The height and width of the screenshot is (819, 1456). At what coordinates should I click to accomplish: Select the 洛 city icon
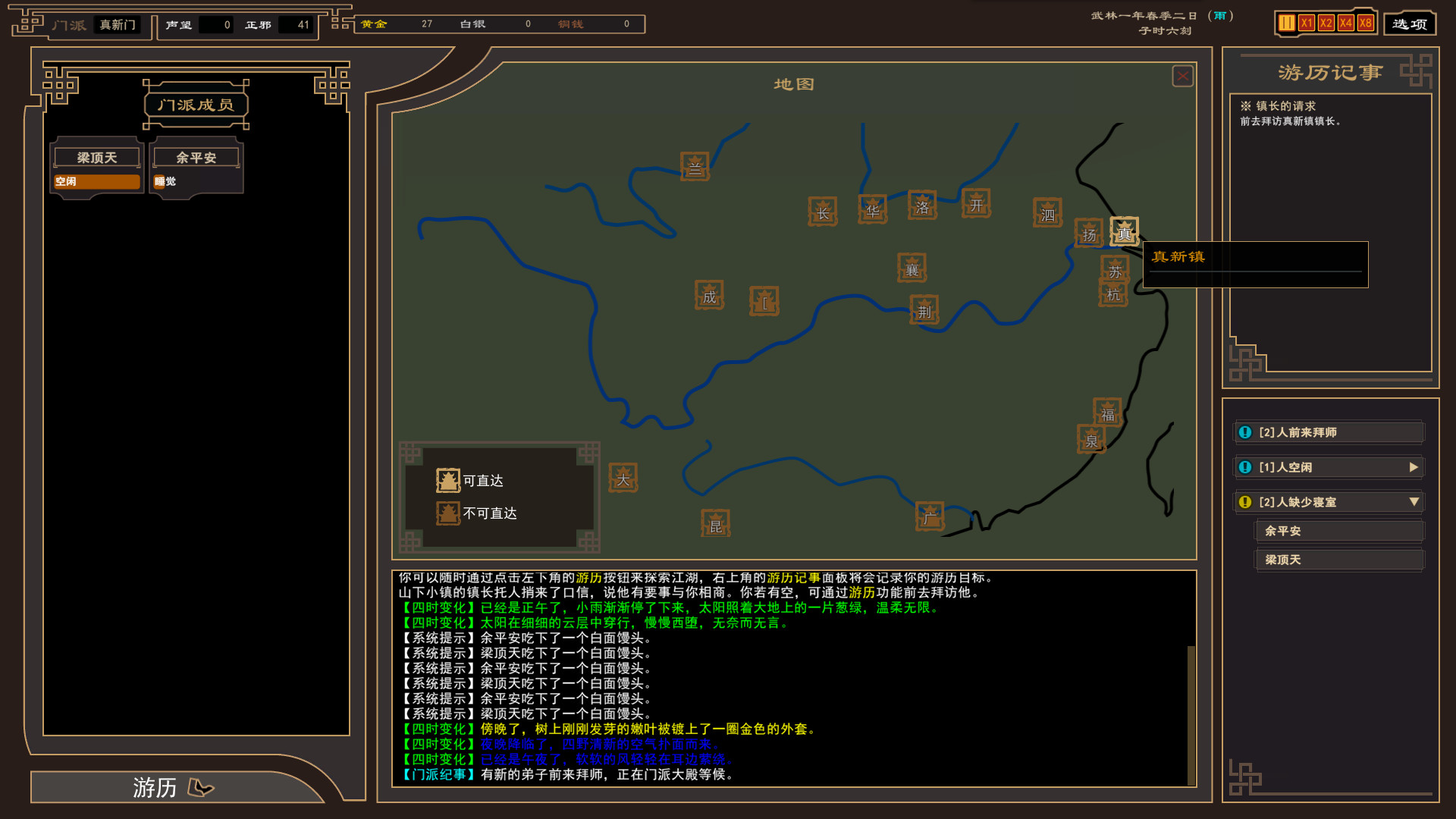click(x=922, y=206)
